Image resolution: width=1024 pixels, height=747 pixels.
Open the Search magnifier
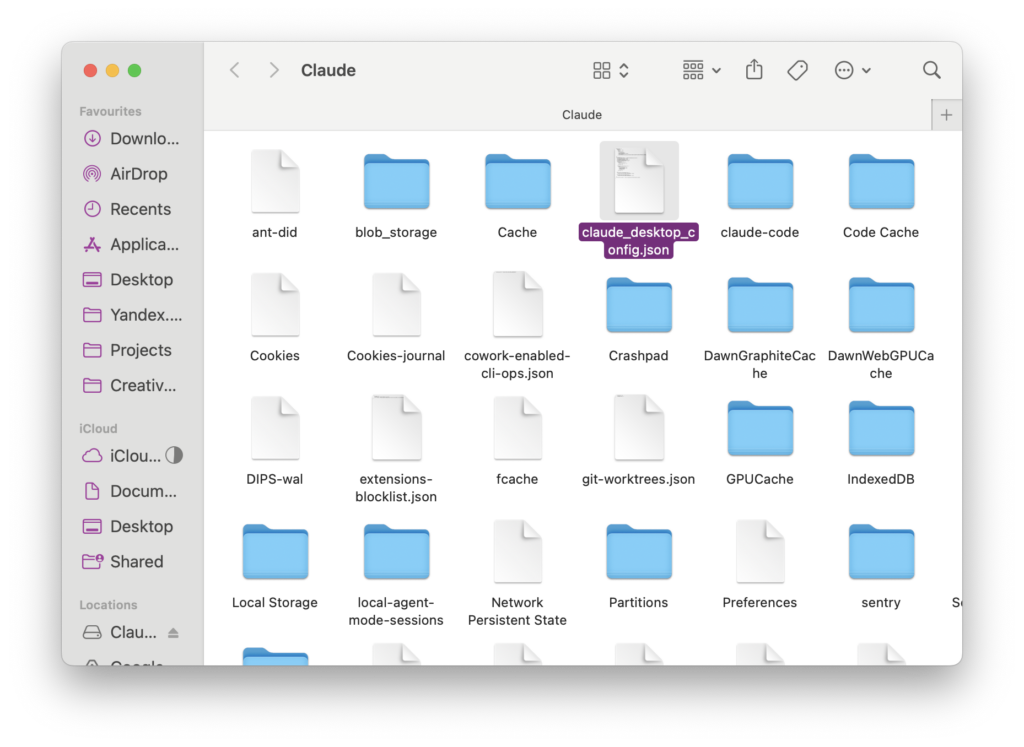point(932,70)
